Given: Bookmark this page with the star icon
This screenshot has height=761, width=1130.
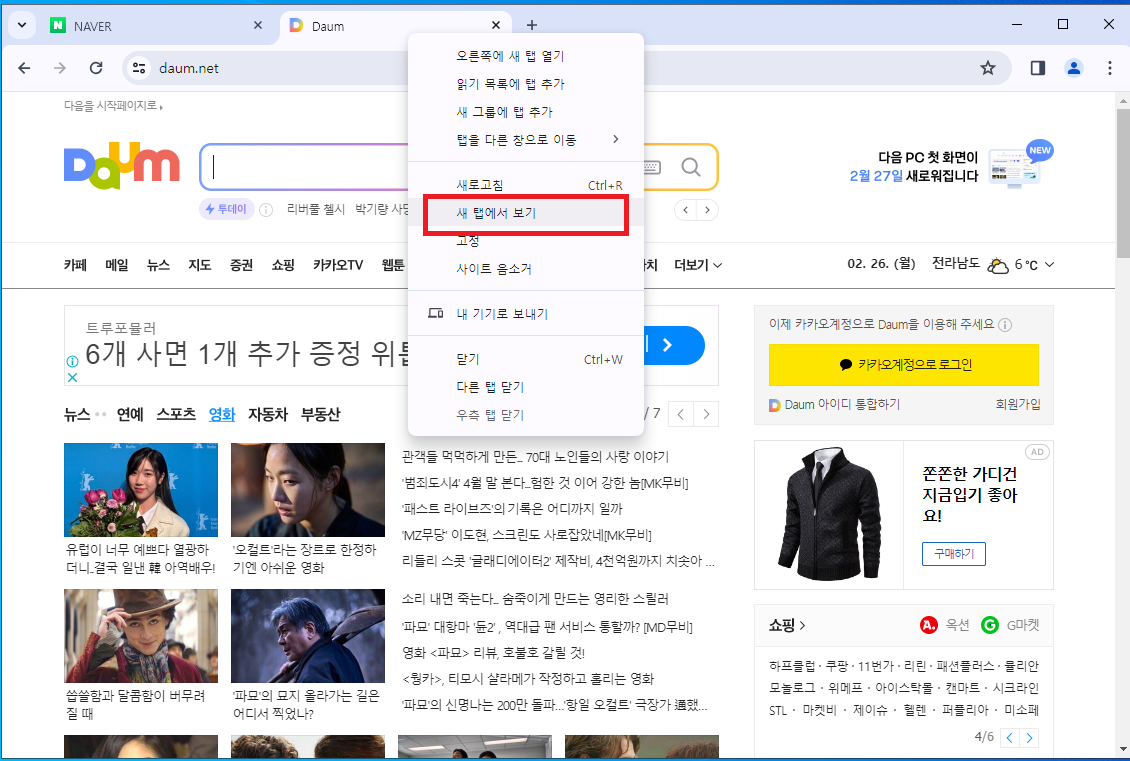Looking at the screenshot, I should pos(987,68).
